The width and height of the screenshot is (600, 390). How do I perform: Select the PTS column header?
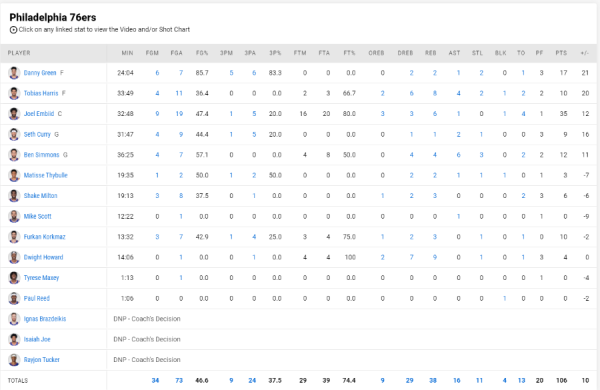pos(561,53)
